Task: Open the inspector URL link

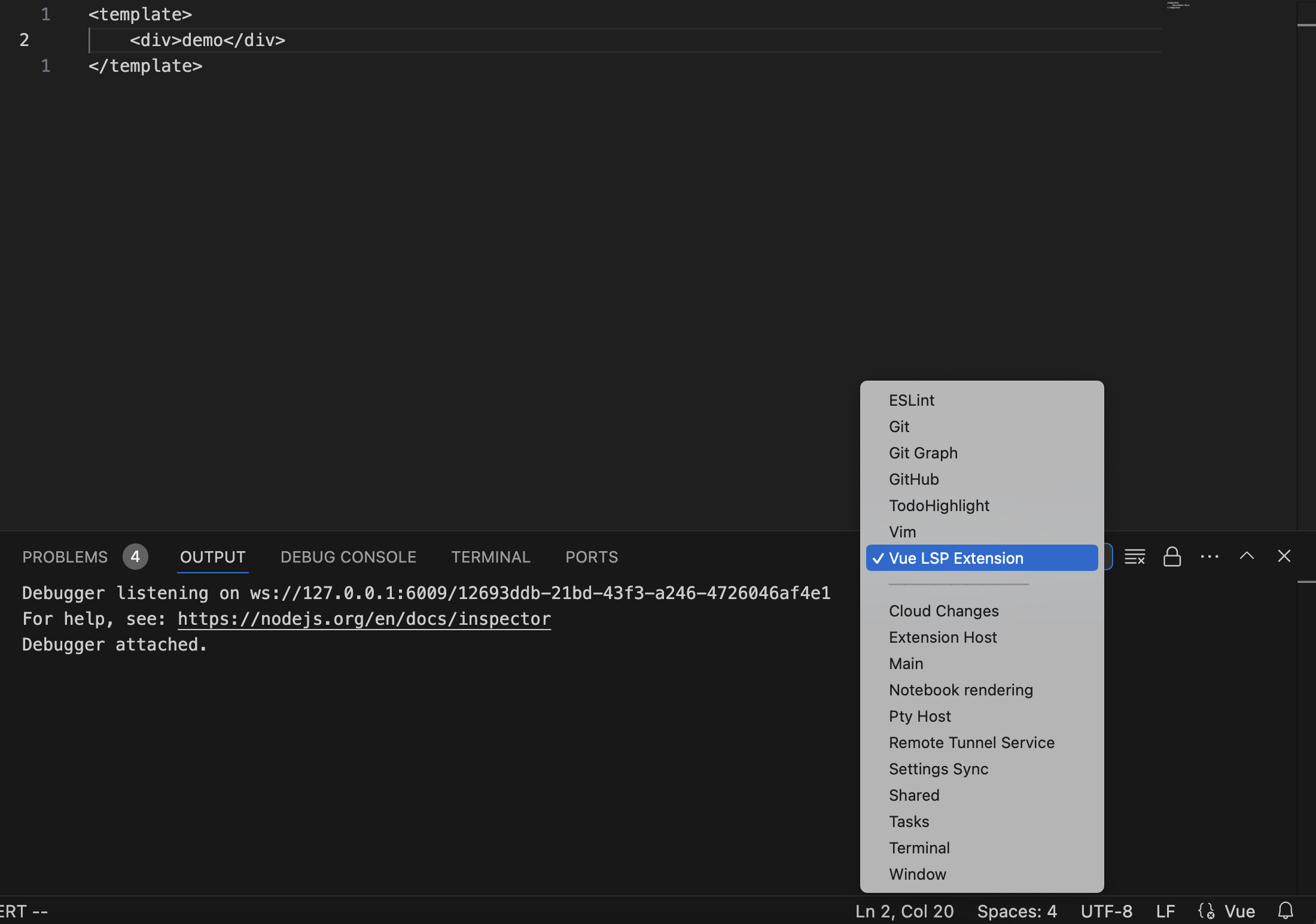Action: (363, 618)
